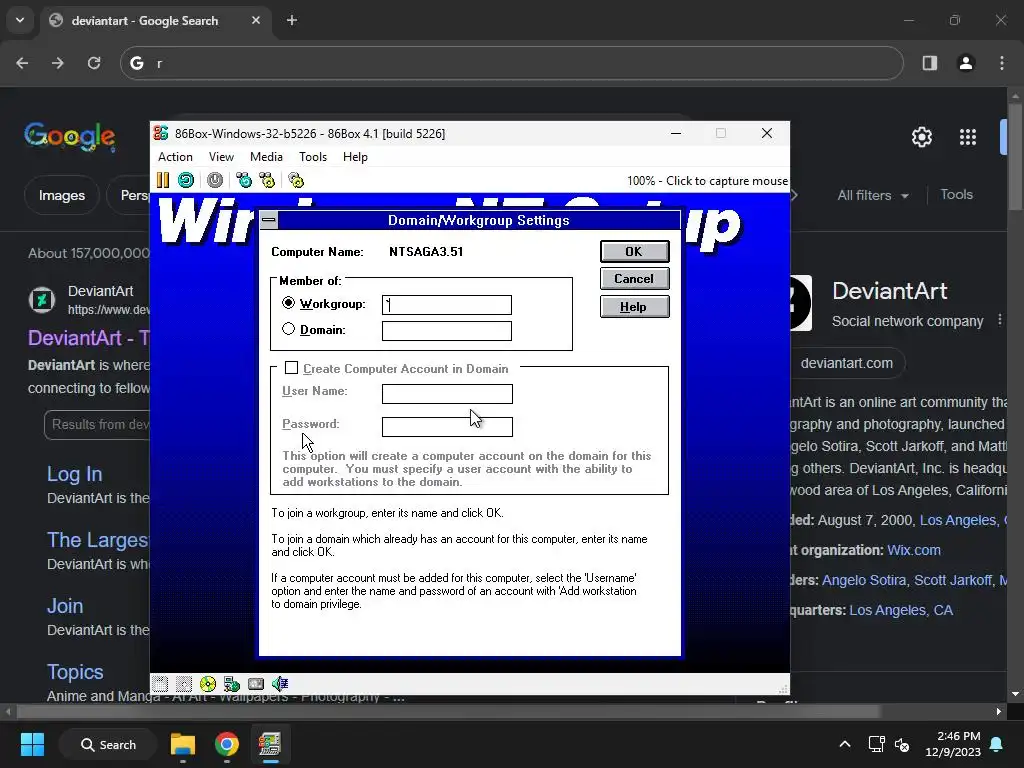Click floppy drive icon beside CD-ROM icon
This screenshot has height=768, width=1024.
pos(184,684)
